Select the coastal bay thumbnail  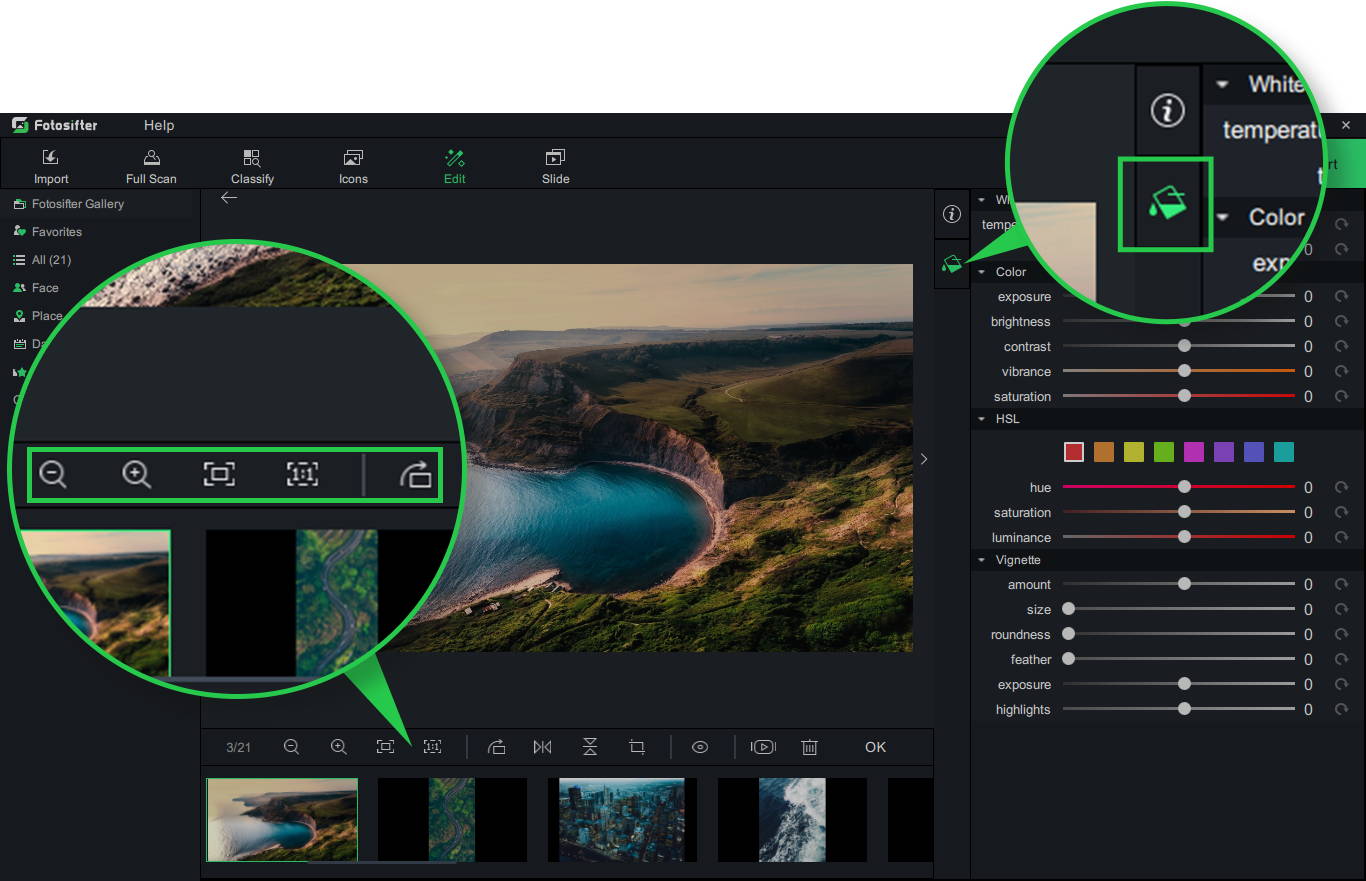[282, 820]
